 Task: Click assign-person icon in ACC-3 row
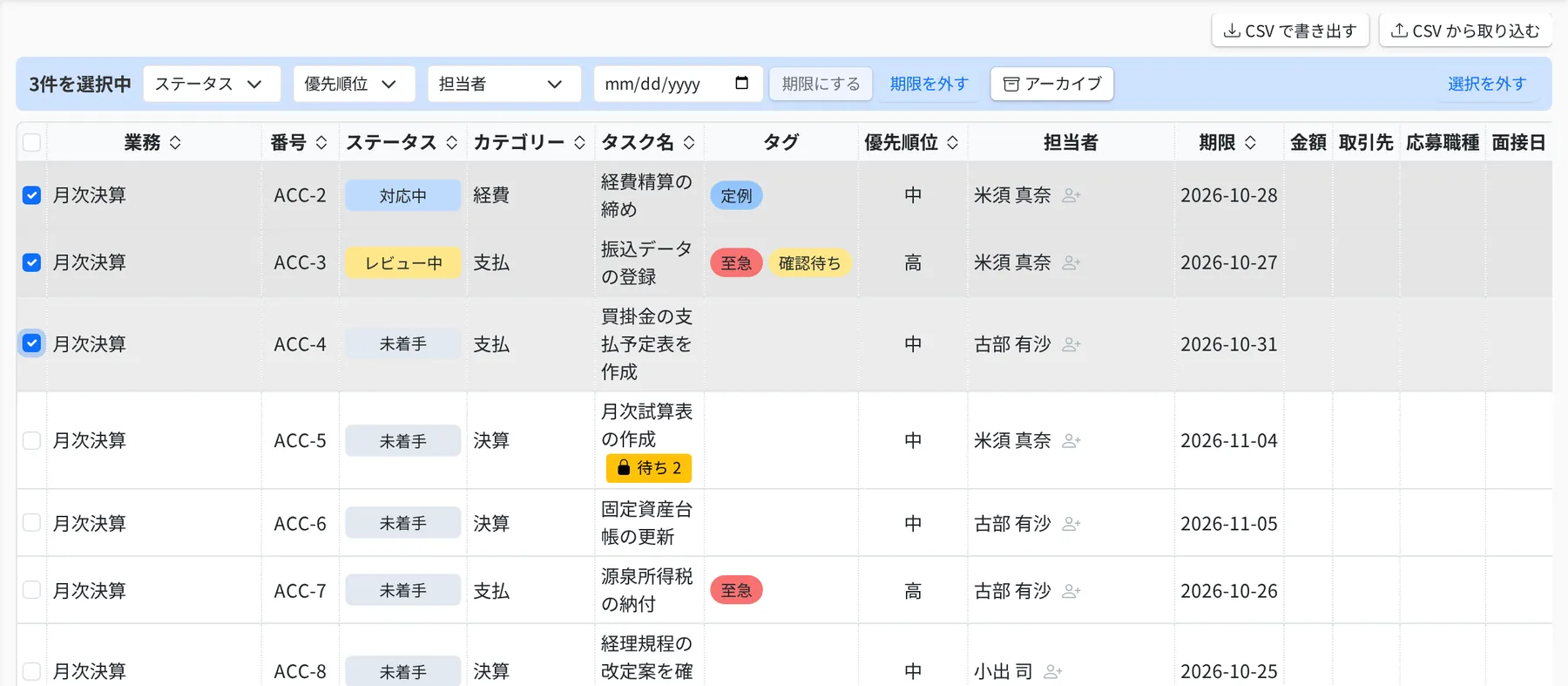click(1071, 262)
